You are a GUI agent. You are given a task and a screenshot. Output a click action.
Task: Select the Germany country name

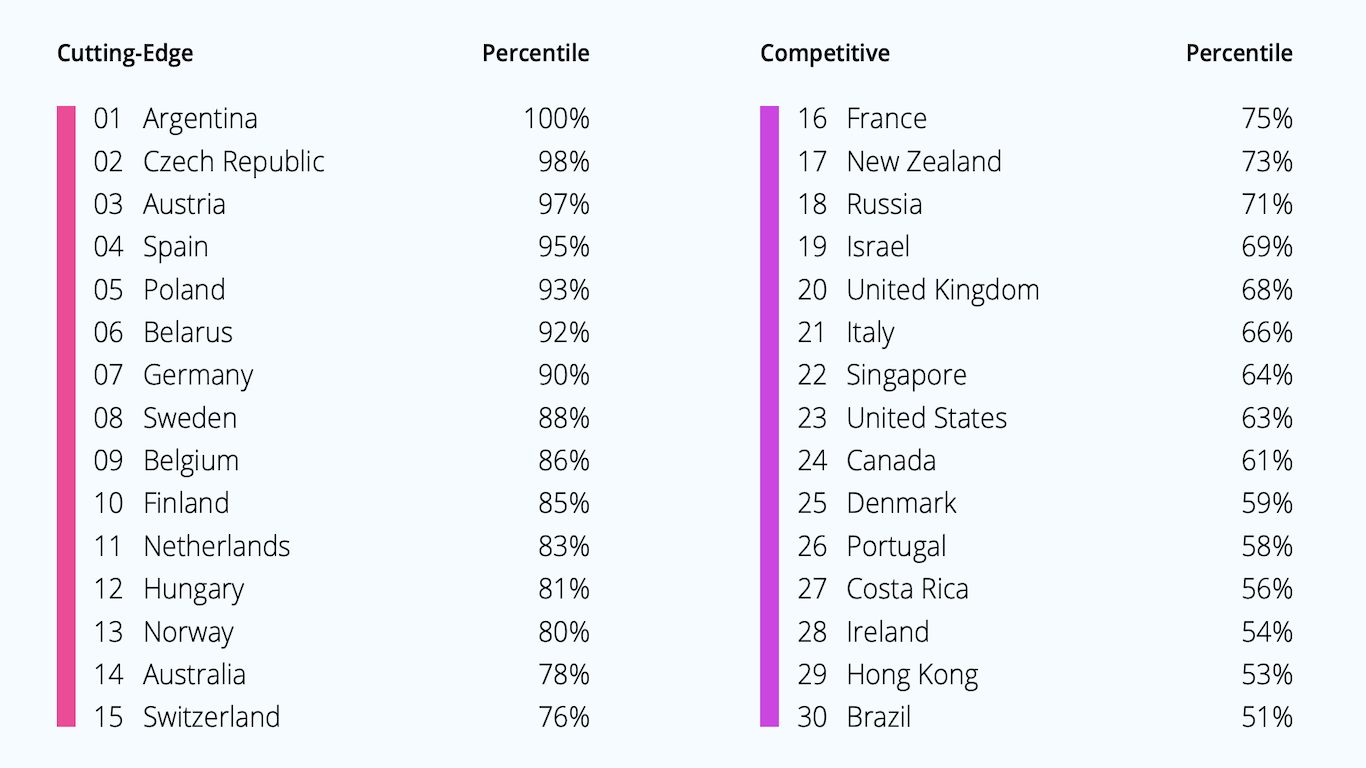[198, 376]
